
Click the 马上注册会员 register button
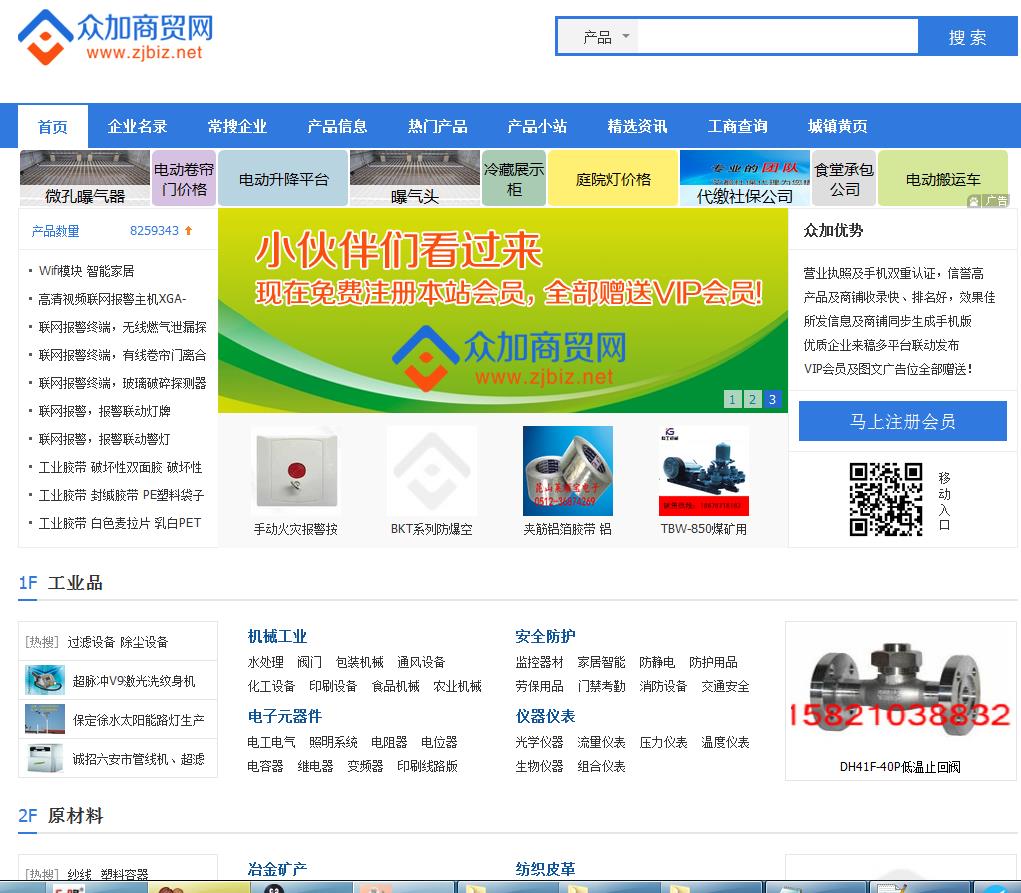coord(902,421)
